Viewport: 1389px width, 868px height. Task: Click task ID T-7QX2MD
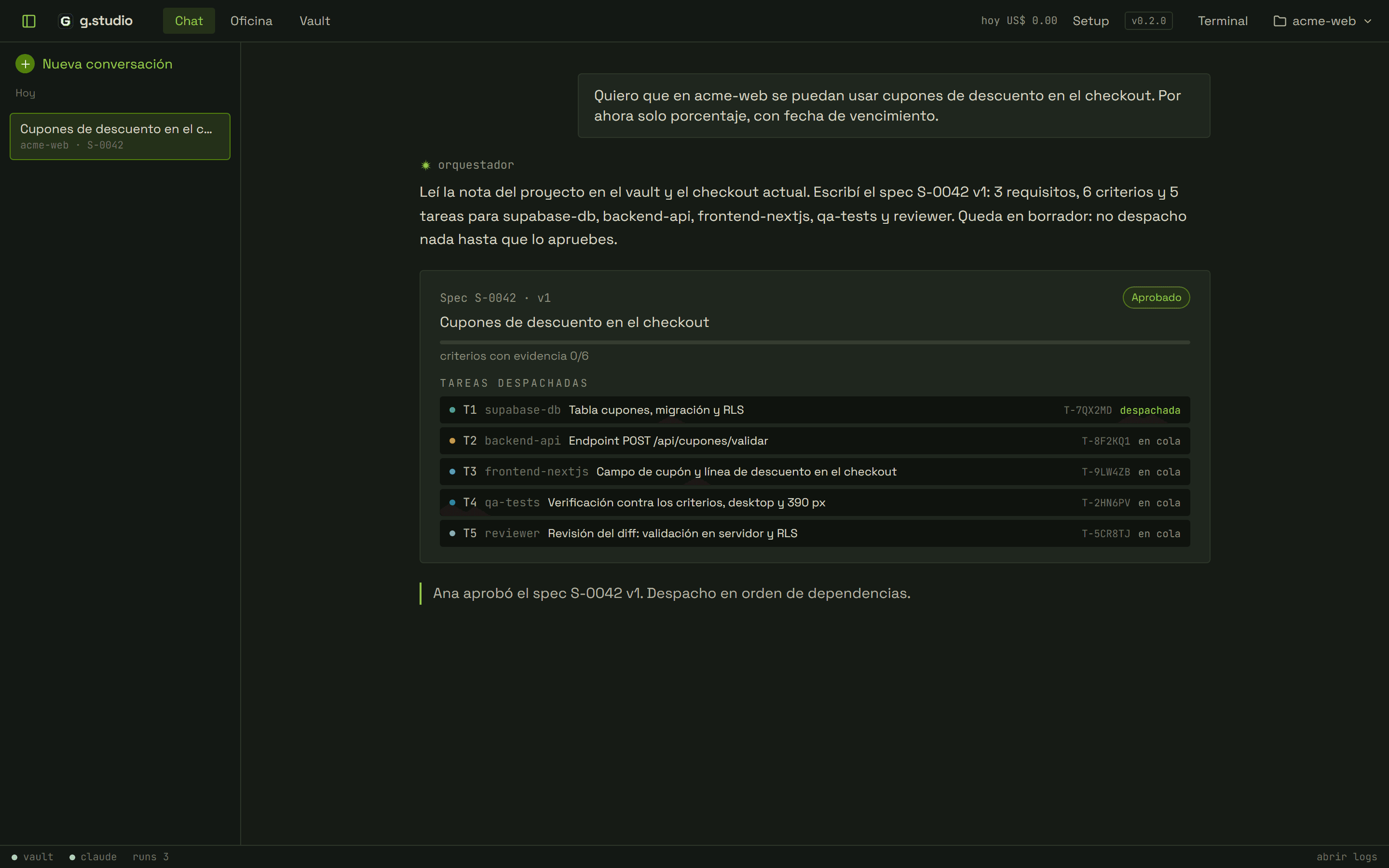[x=1088, y=410]
